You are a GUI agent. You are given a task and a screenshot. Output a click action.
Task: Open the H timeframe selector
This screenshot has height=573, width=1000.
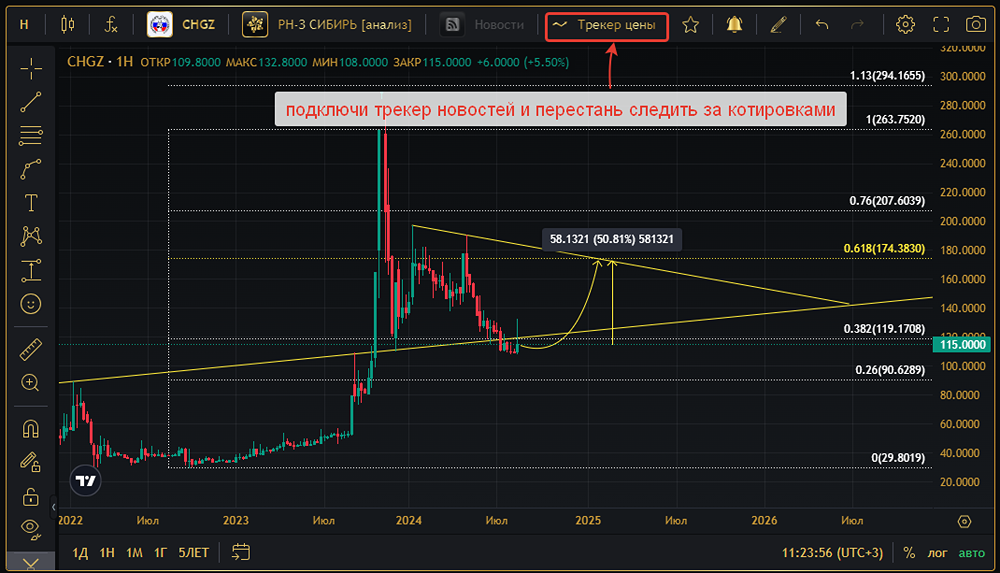coord(24,25)
